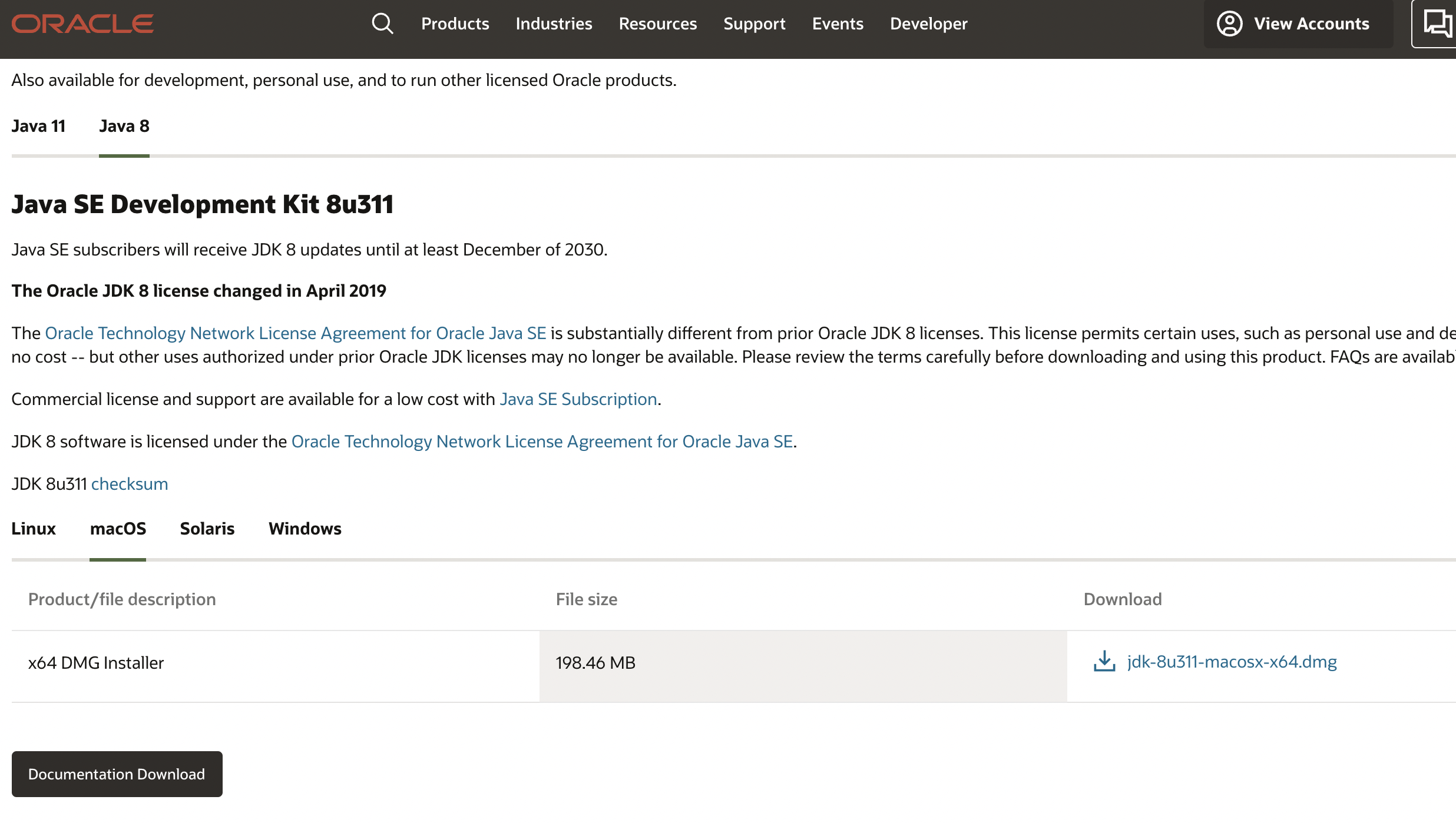Click the user account avatar icon

coord(1229,24)
